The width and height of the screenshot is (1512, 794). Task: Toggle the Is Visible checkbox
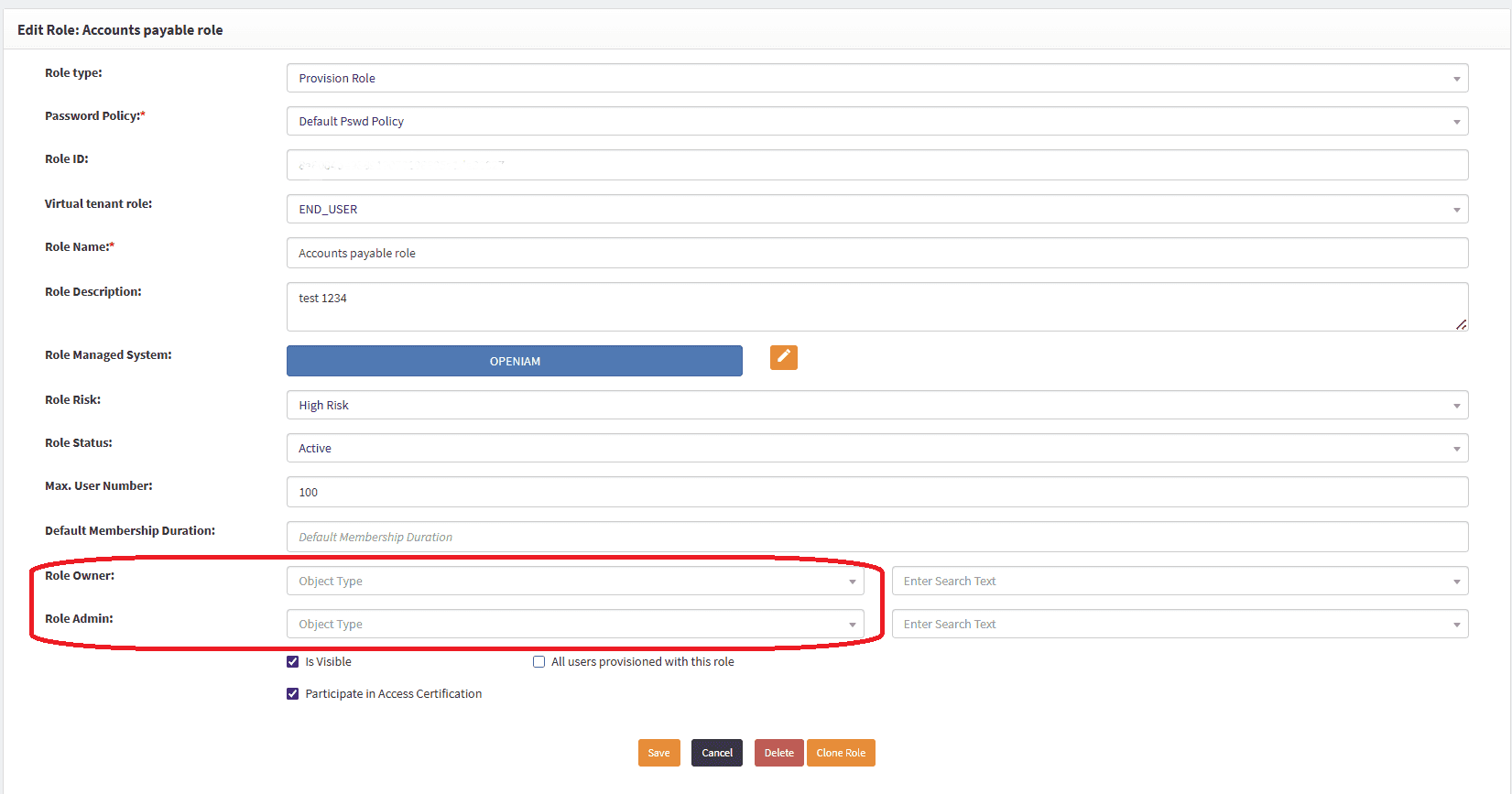click(x=293, y=661)
